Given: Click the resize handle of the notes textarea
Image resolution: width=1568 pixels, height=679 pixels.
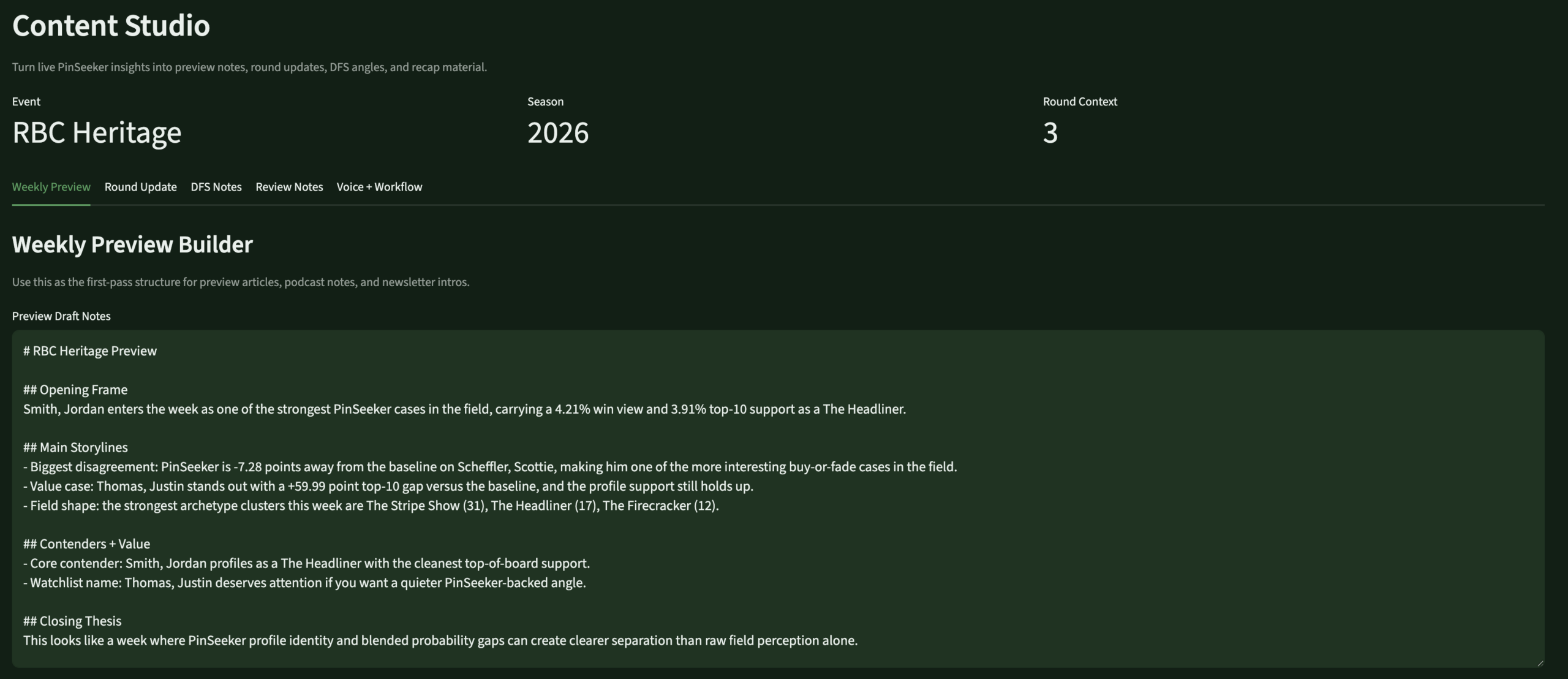Looking at the screenshot, I should (1539, 662).
